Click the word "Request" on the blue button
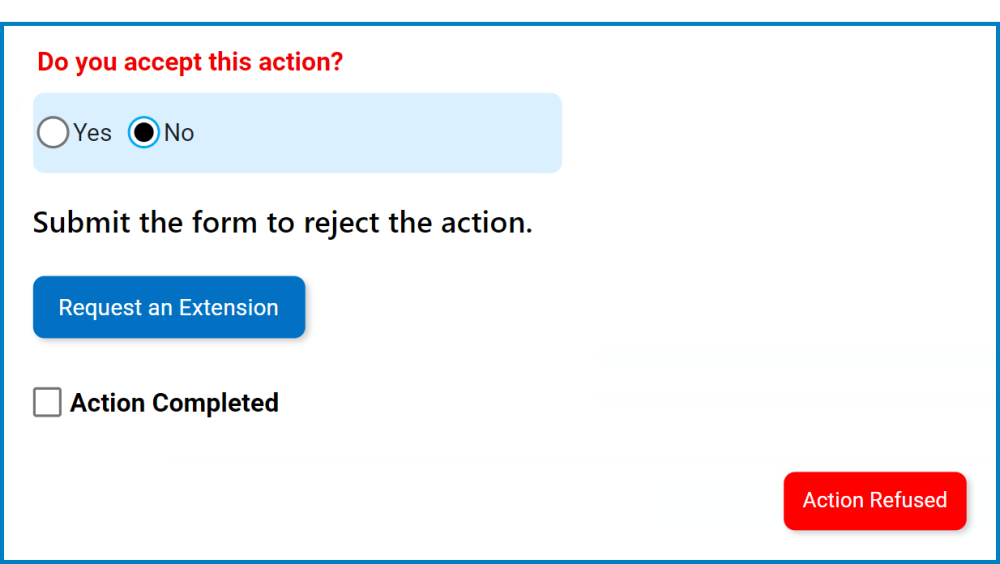The image size is (1000, 564). 100,308
